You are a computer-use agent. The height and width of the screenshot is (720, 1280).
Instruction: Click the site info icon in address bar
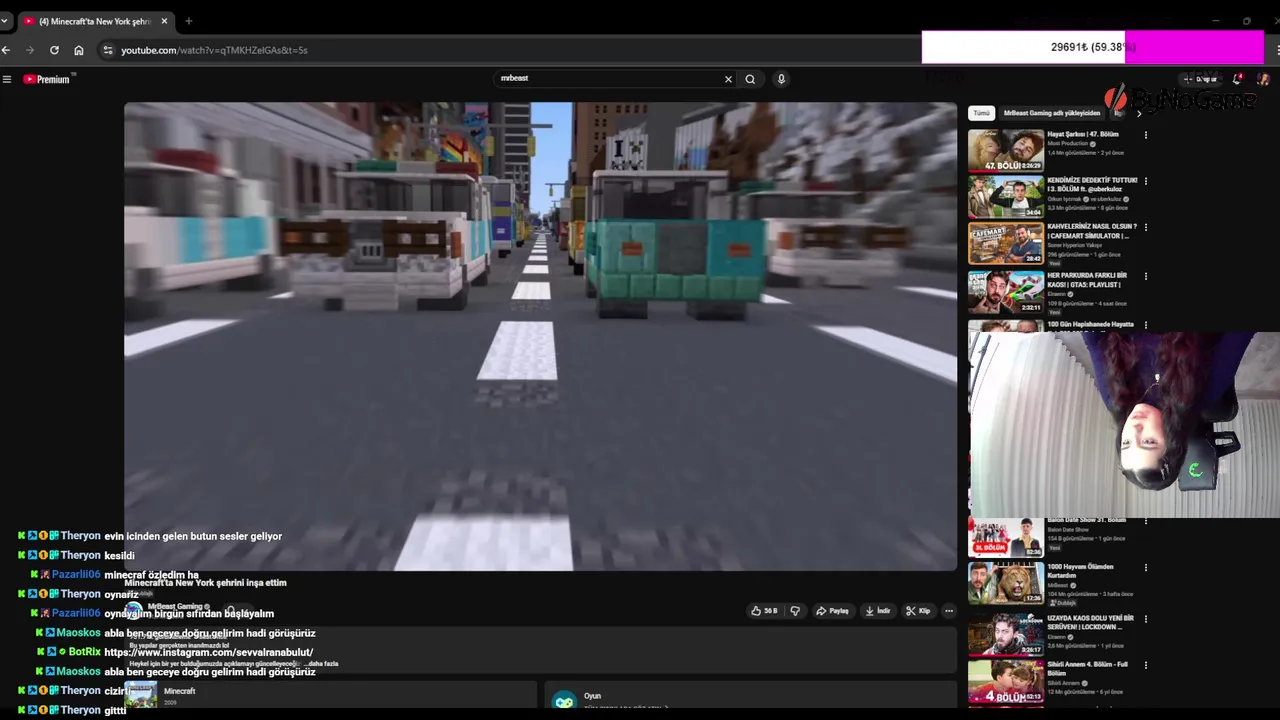pyautogui.click(x=108, y=50)
